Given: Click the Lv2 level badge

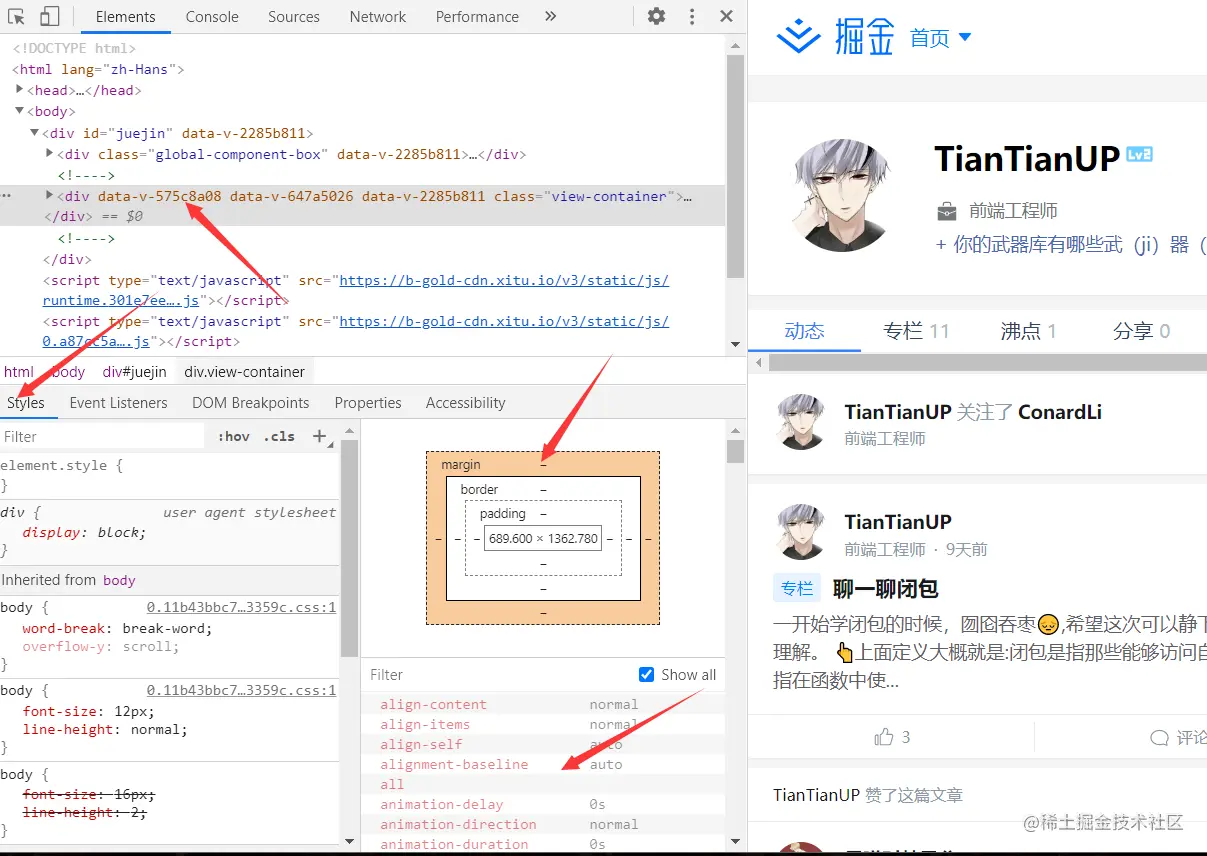Looking at the screenshot, I should click(x=1139, y=154).
